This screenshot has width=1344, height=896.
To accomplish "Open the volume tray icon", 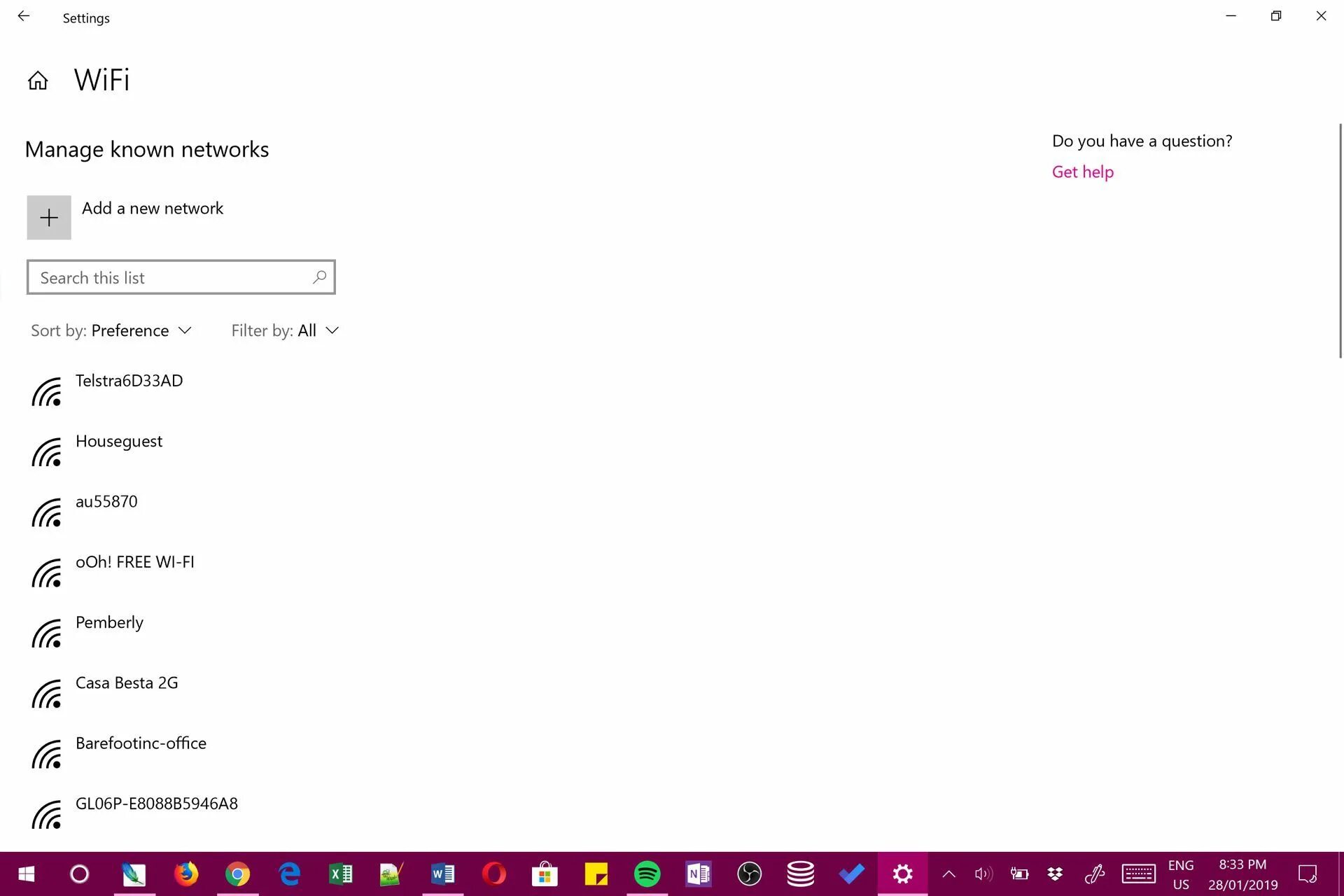I will 983,874.
